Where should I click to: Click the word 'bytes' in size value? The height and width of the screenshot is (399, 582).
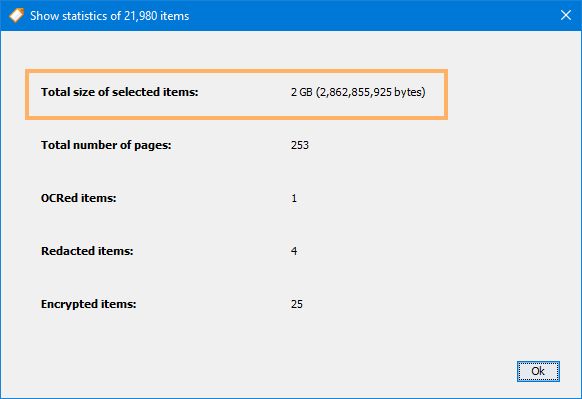click(408, 92)
